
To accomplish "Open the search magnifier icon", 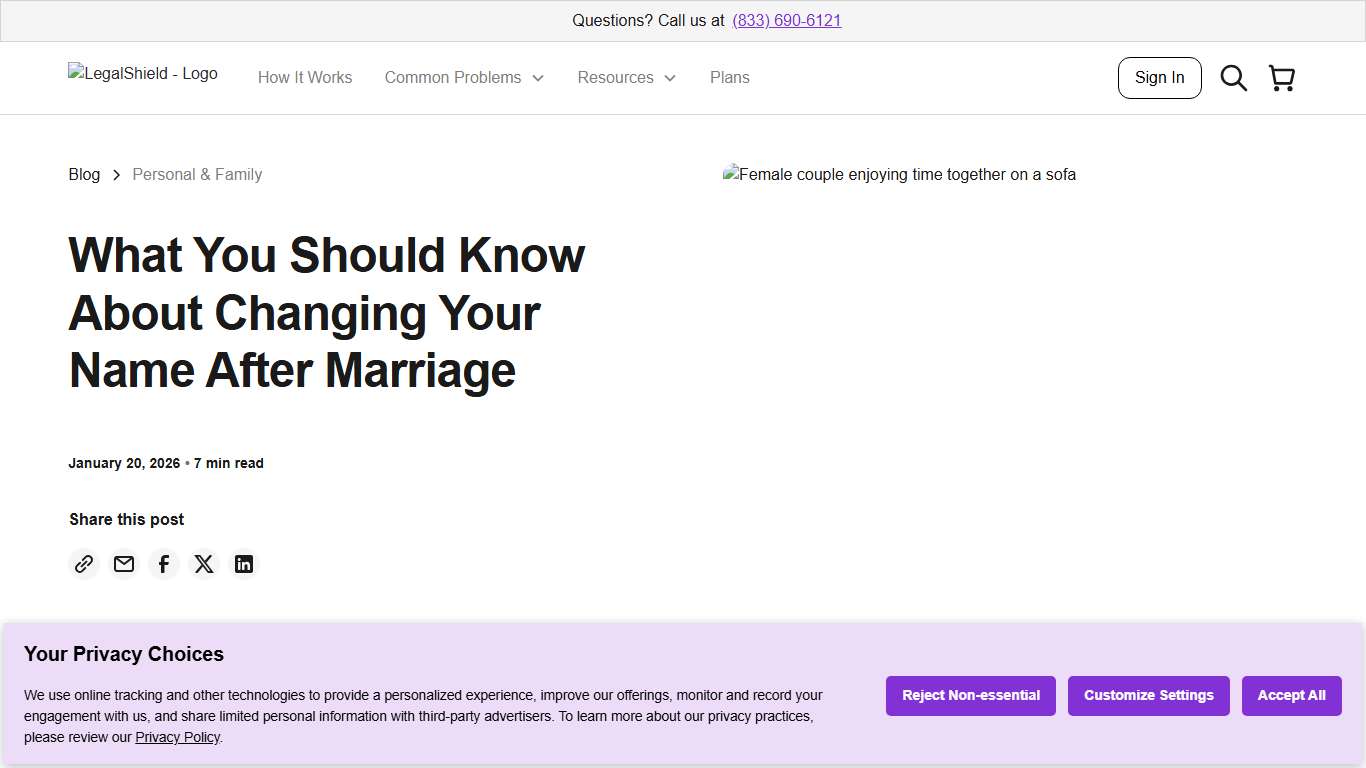I will pos(1233,77).
